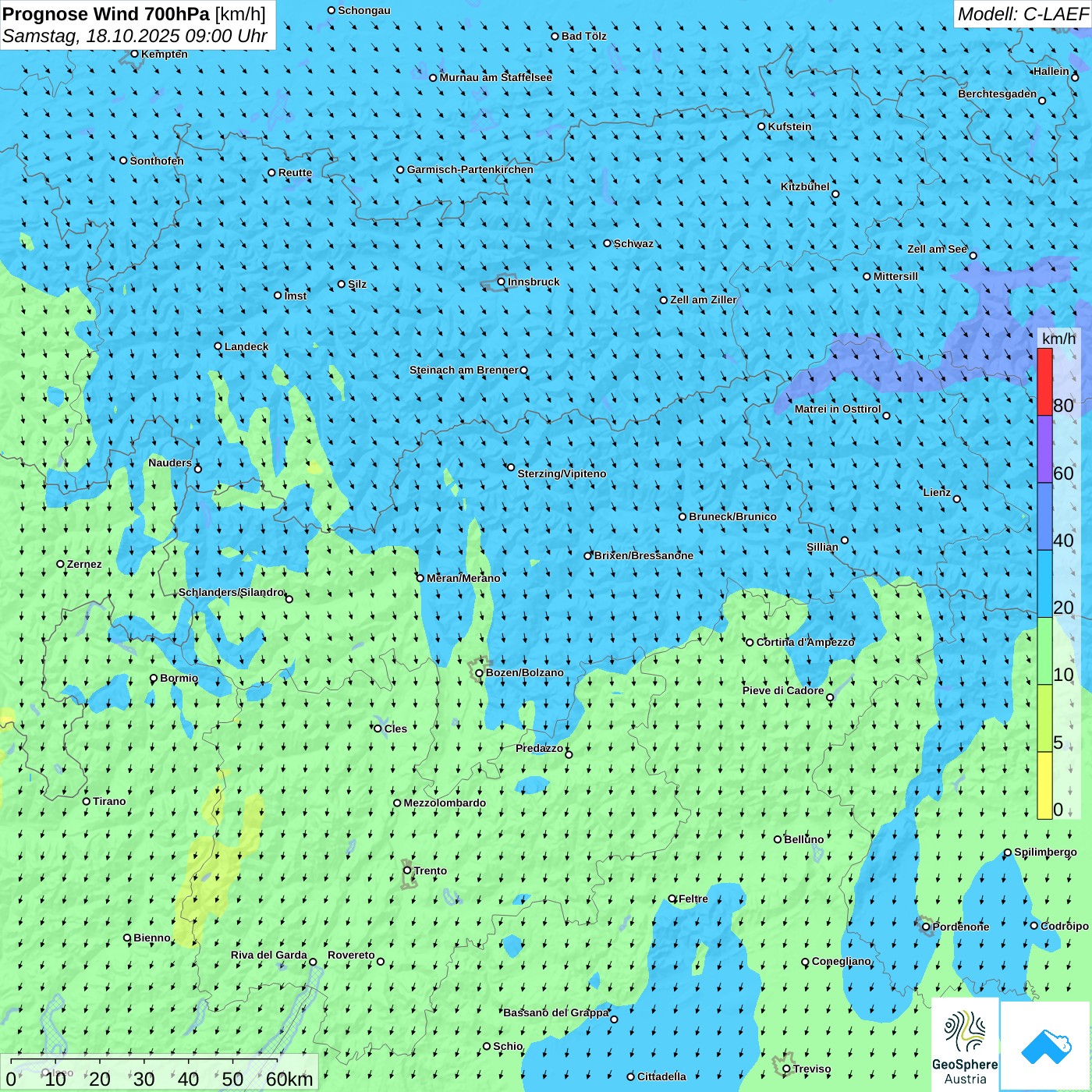1092x1092 pixels.
Task: Click the Bruneck/Brunico label
Action: pyautogui.click(x=732, y=516)
